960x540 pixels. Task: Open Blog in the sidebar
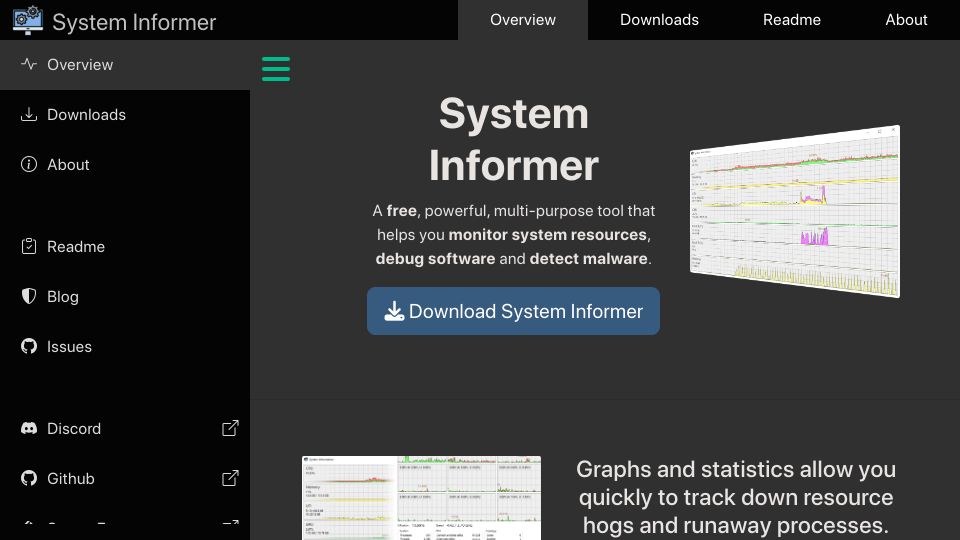[x=125, y=297]
